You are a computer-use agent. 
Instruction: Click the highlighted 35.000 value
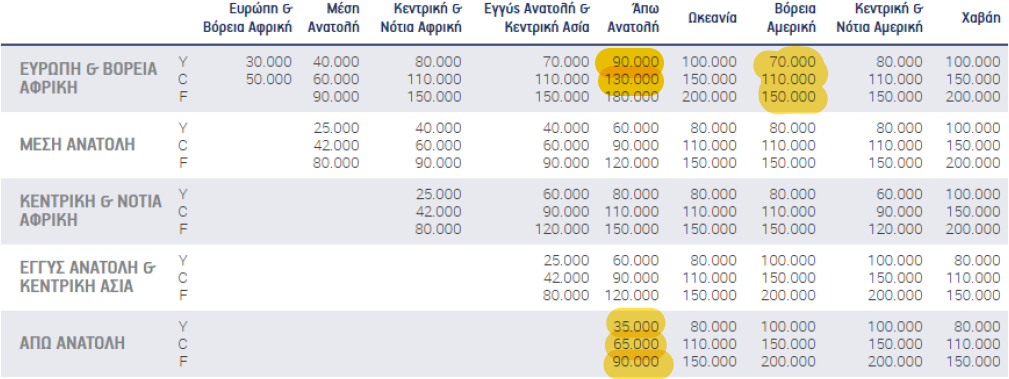[x=636, y=325]
